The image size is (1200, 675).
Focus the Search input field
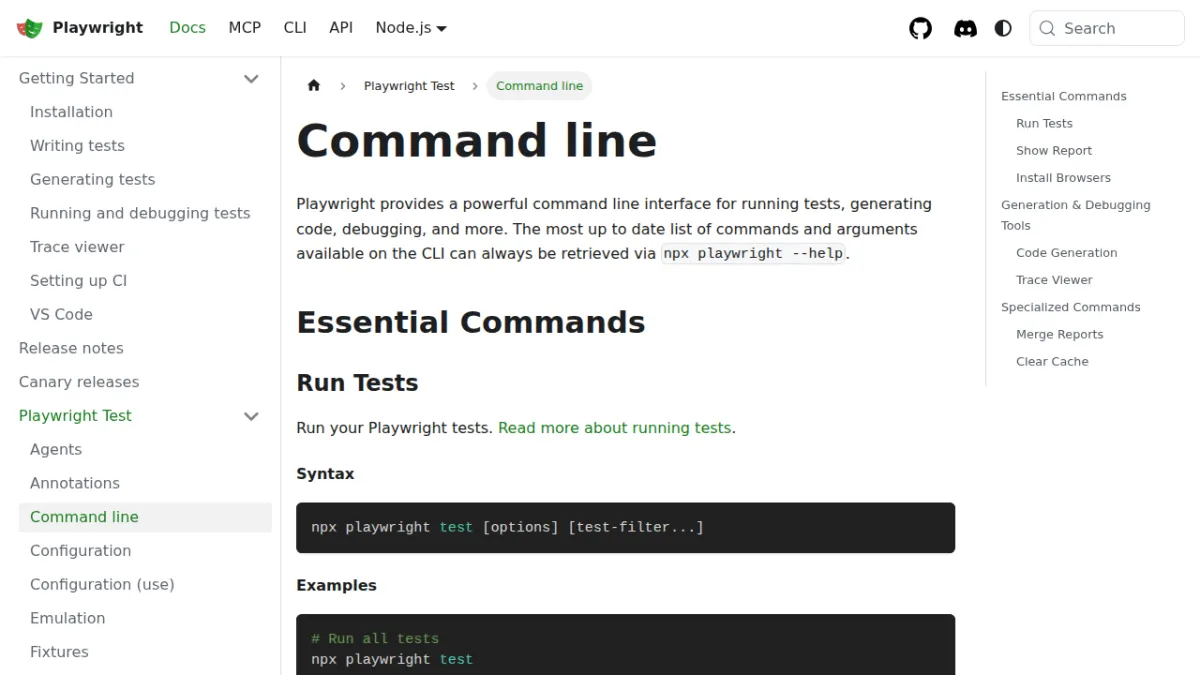point(1106,28)
